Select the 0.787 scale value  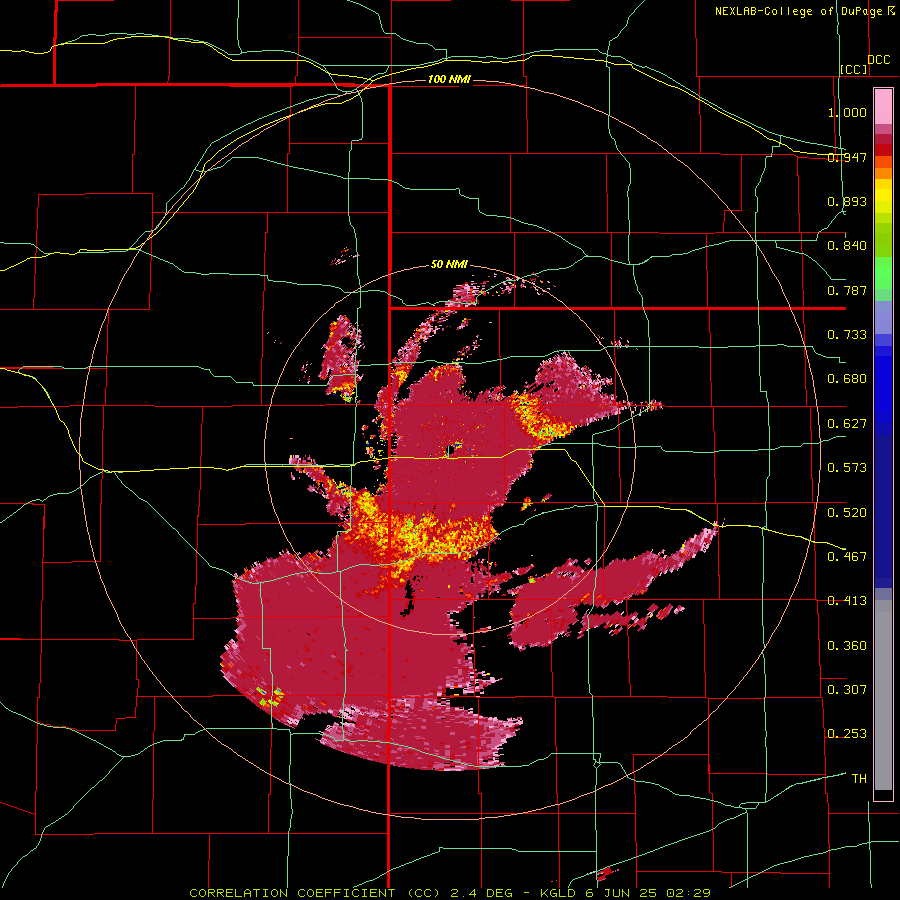[847, 290]
